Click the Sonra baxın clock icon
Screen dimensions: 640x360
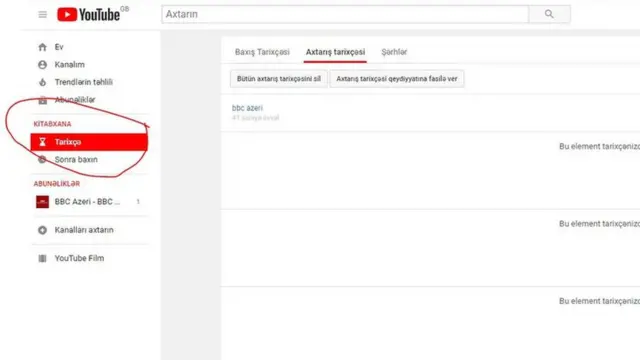42,160
